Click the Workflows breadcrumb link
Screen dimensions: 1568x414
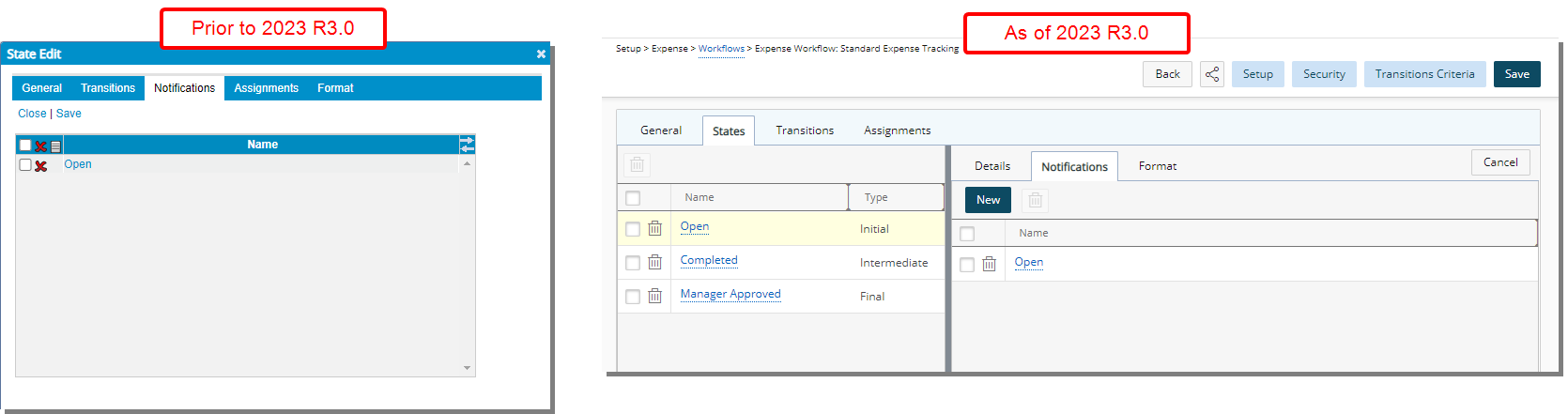721,49
